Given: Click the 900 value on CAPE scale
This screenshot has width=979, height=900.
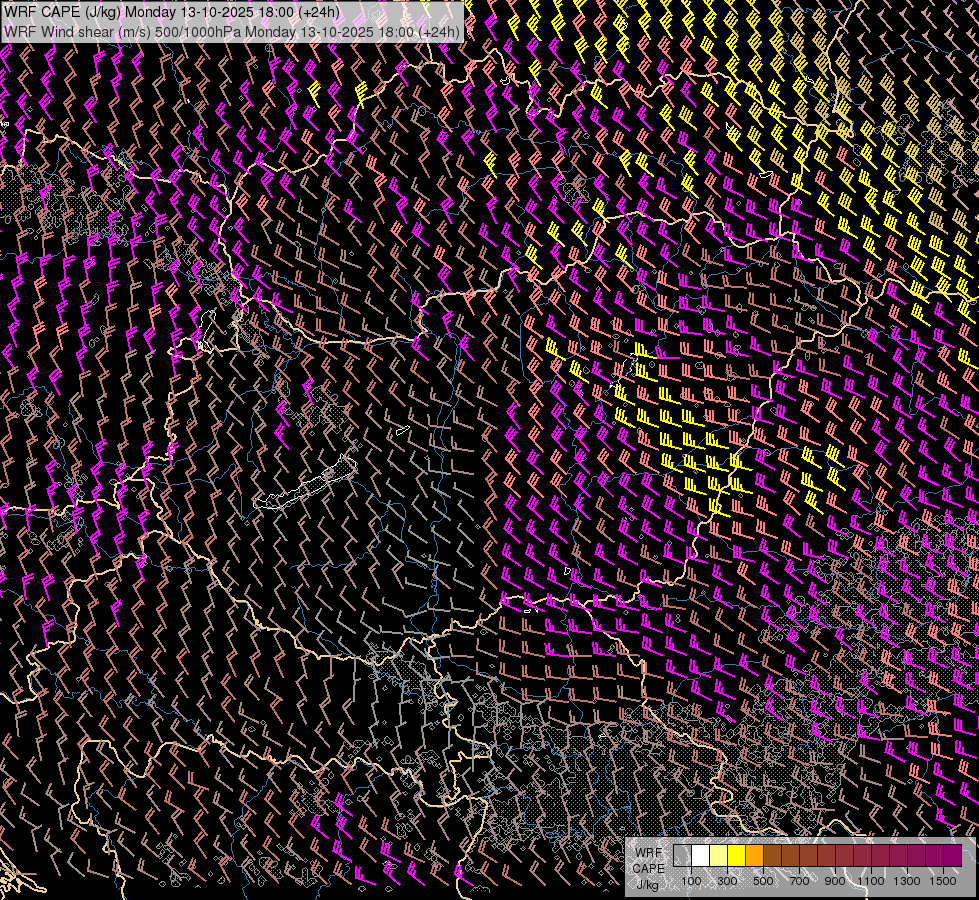Looking at the screenshot, I should [x=835, y=881].
